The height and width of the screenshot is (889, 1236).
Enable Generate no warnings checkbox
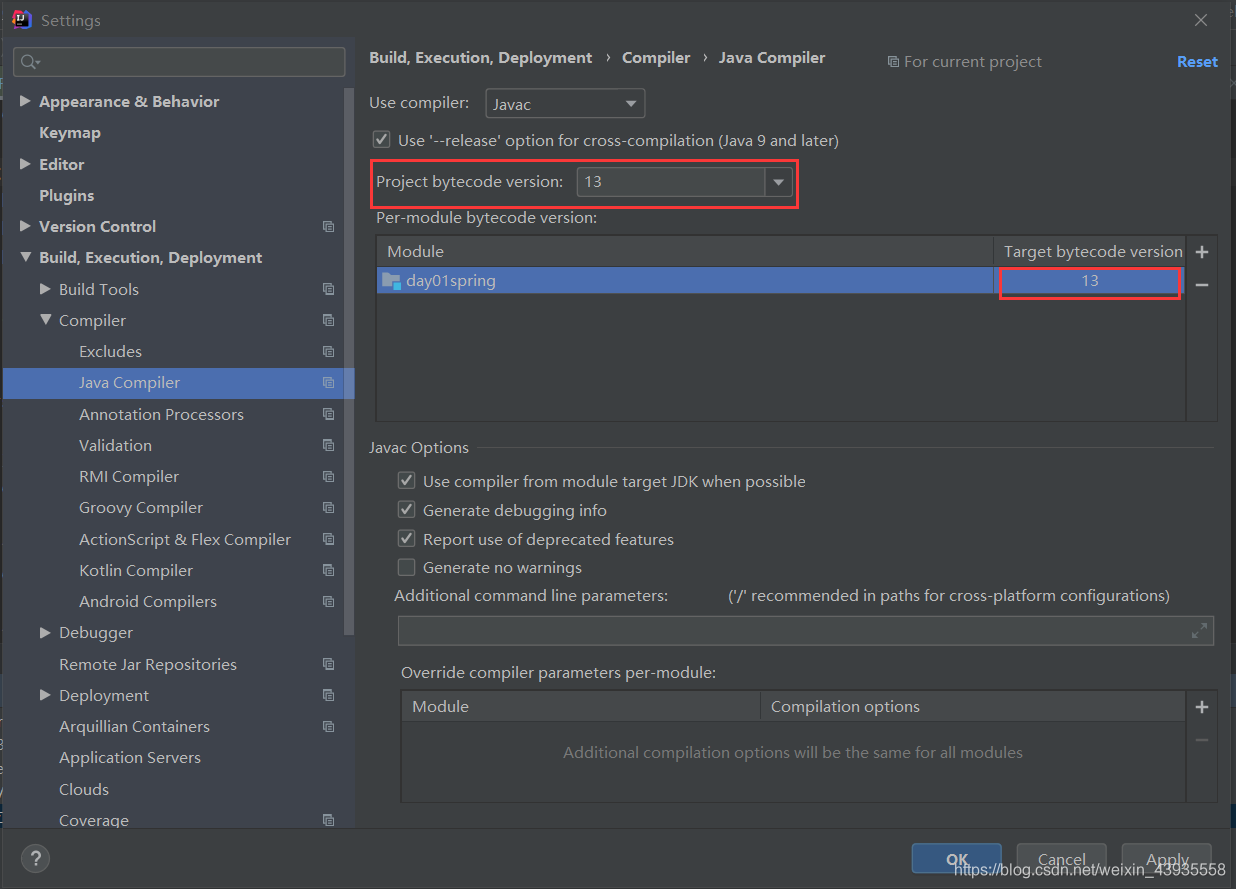pos(406,567)
